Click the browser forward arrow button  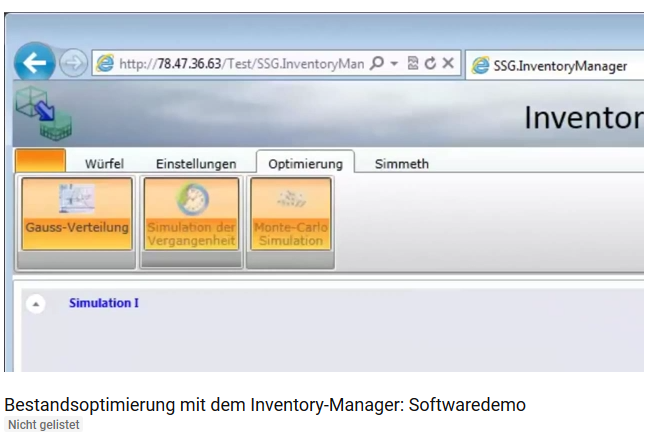[x=74, y=64]
